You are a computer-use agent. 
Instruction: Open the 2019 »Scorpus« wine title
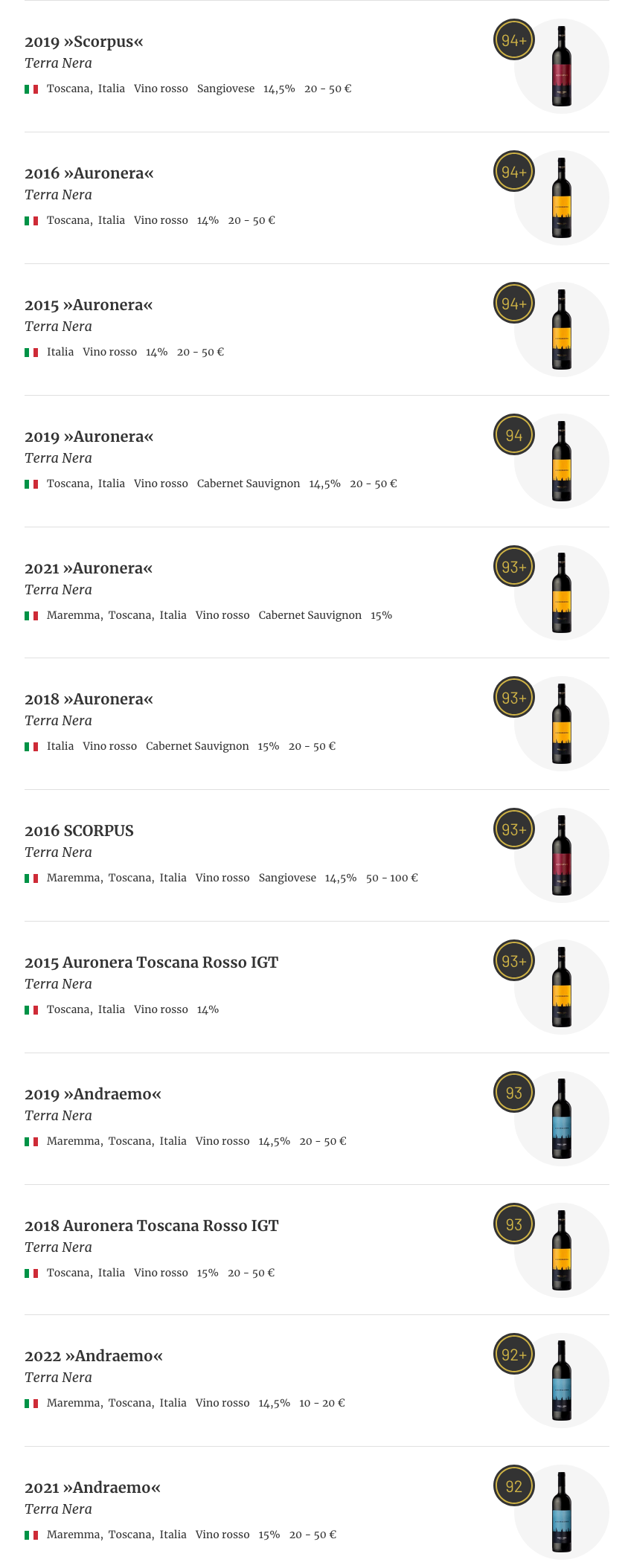pos(83,42)
